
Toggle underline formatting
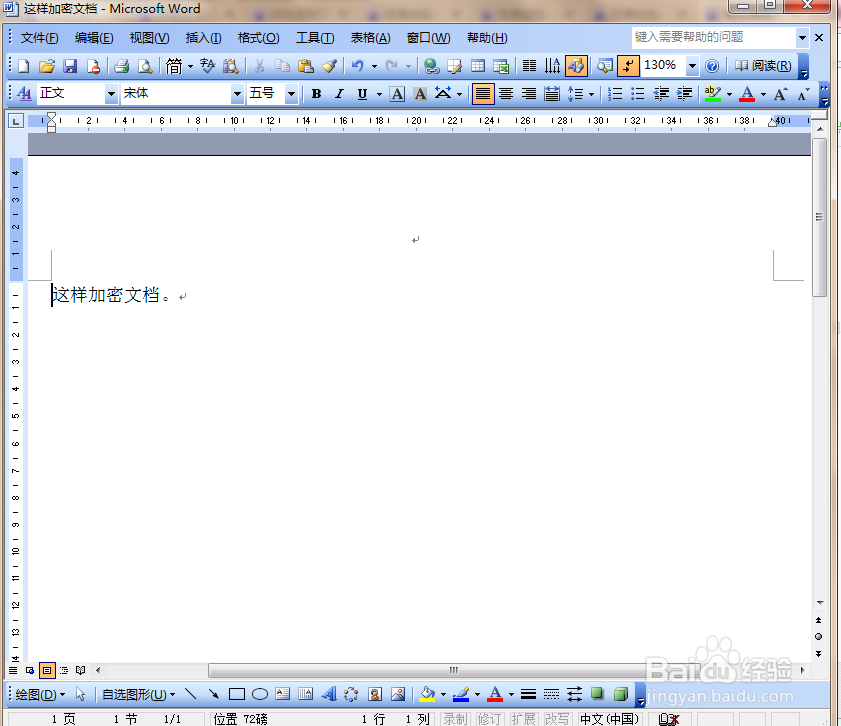click(361, 93)
